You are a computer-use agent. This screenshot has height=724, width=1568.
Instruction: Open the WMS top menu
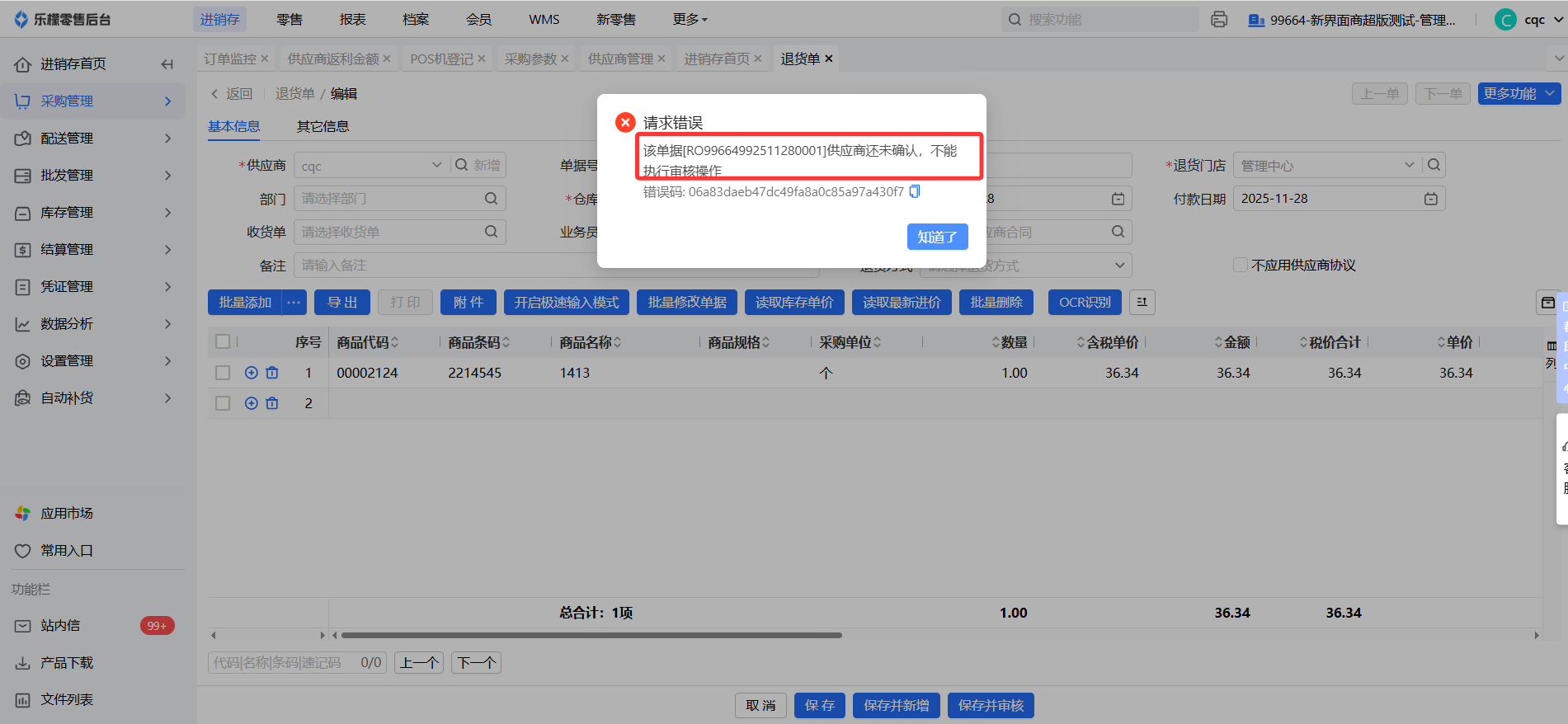[x=544, y=20]
